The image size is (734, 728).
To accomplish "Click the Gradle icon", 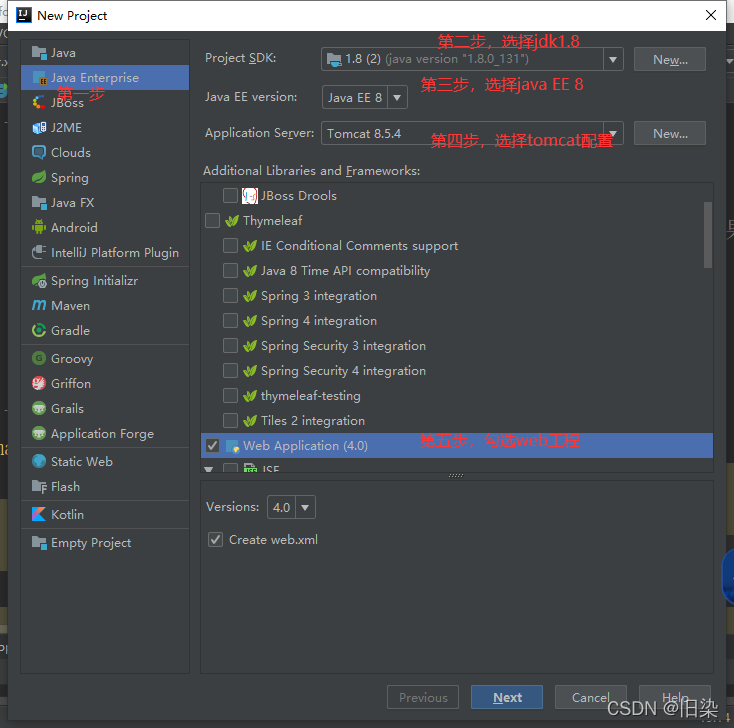I will click(x=39, y=331).
